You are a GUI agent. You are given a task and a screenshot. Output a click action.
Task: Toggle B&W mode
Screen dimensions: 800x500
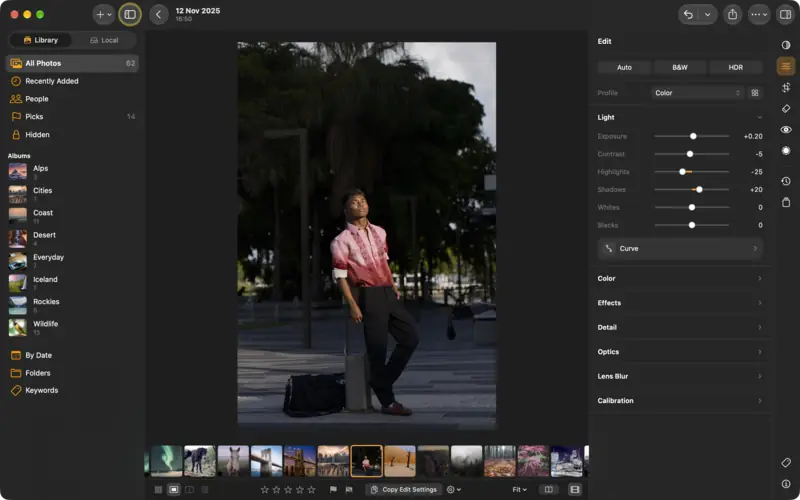pyautogui.click(x=680, y=67)
